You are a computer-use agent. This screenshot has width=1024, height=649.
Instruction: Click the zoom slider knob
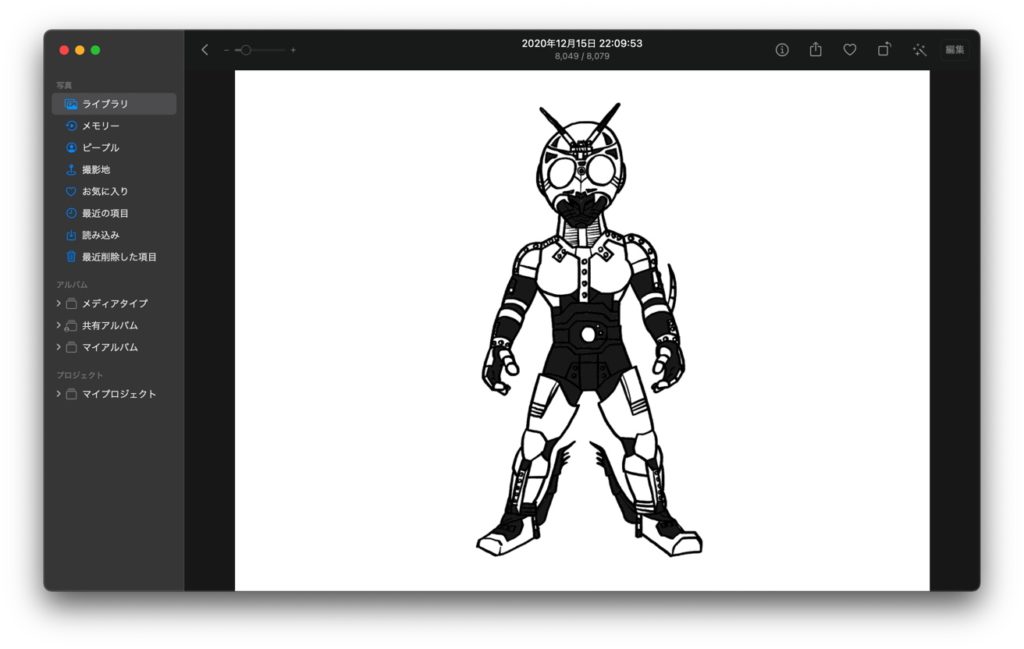tap(246, 50)
